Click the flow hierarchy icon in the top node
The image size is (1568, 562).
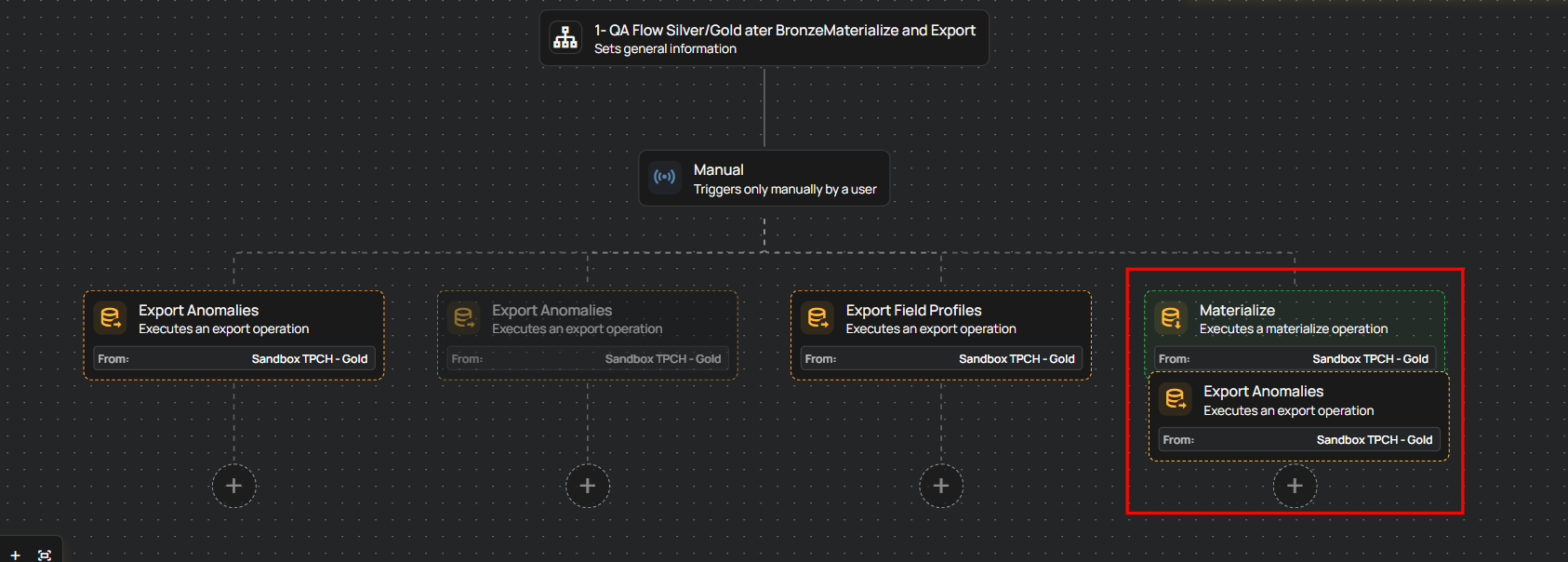pos(565,38)
